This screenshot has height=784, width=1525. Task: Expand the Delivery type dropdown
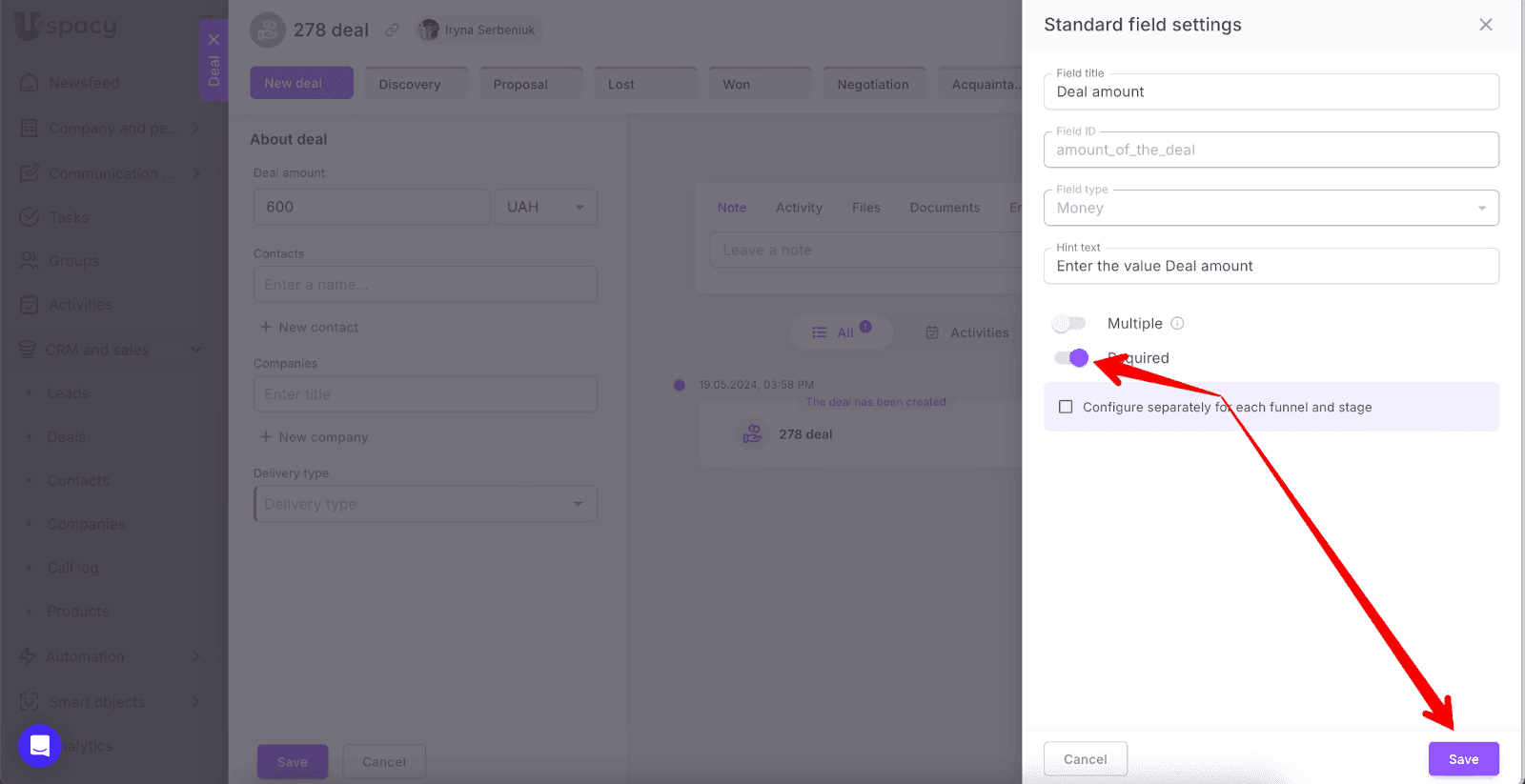coord(425,504)
